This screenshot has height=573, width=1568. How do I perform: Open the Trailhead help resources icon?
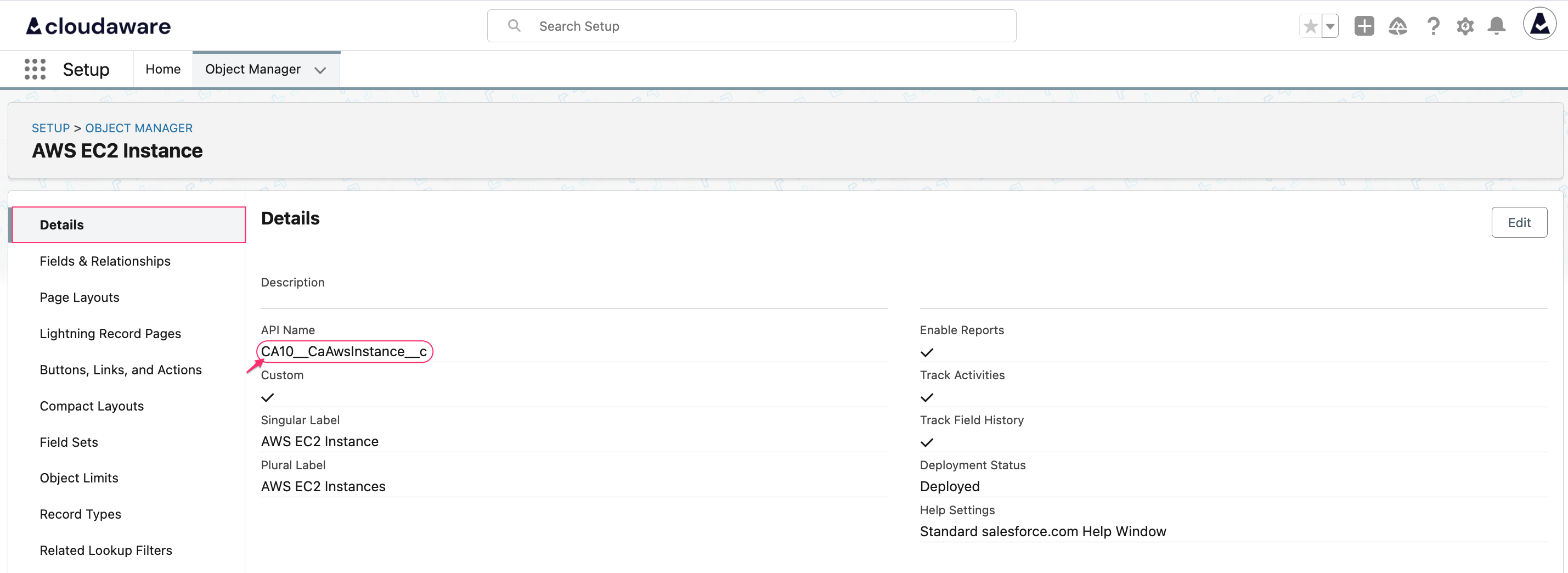[x=1398, y=26]
